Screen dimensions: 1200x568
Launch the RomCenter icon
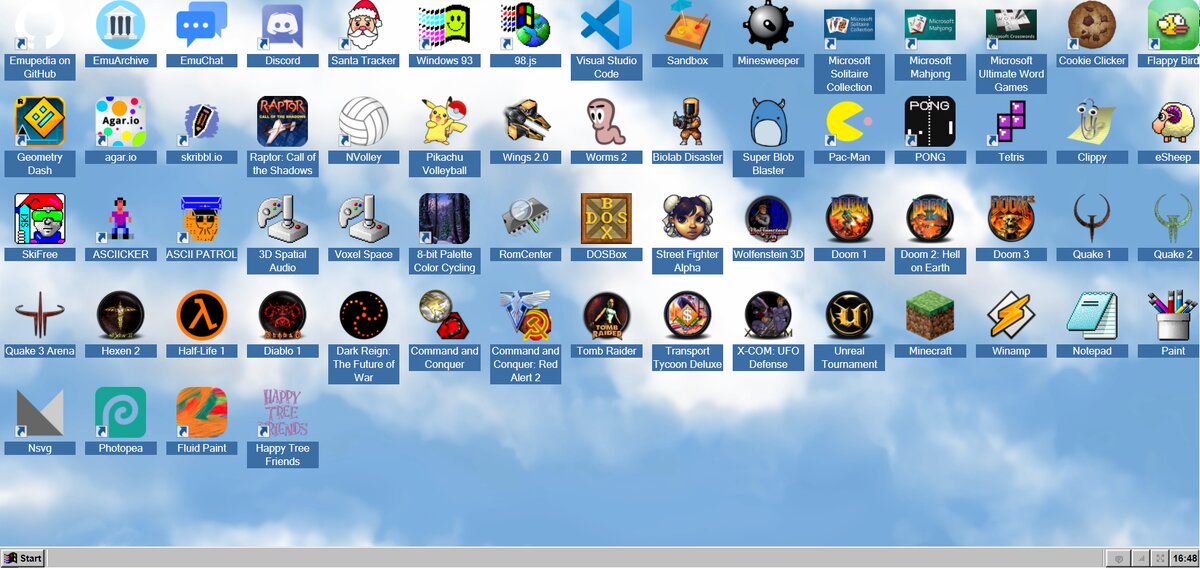tap(525, 218)
